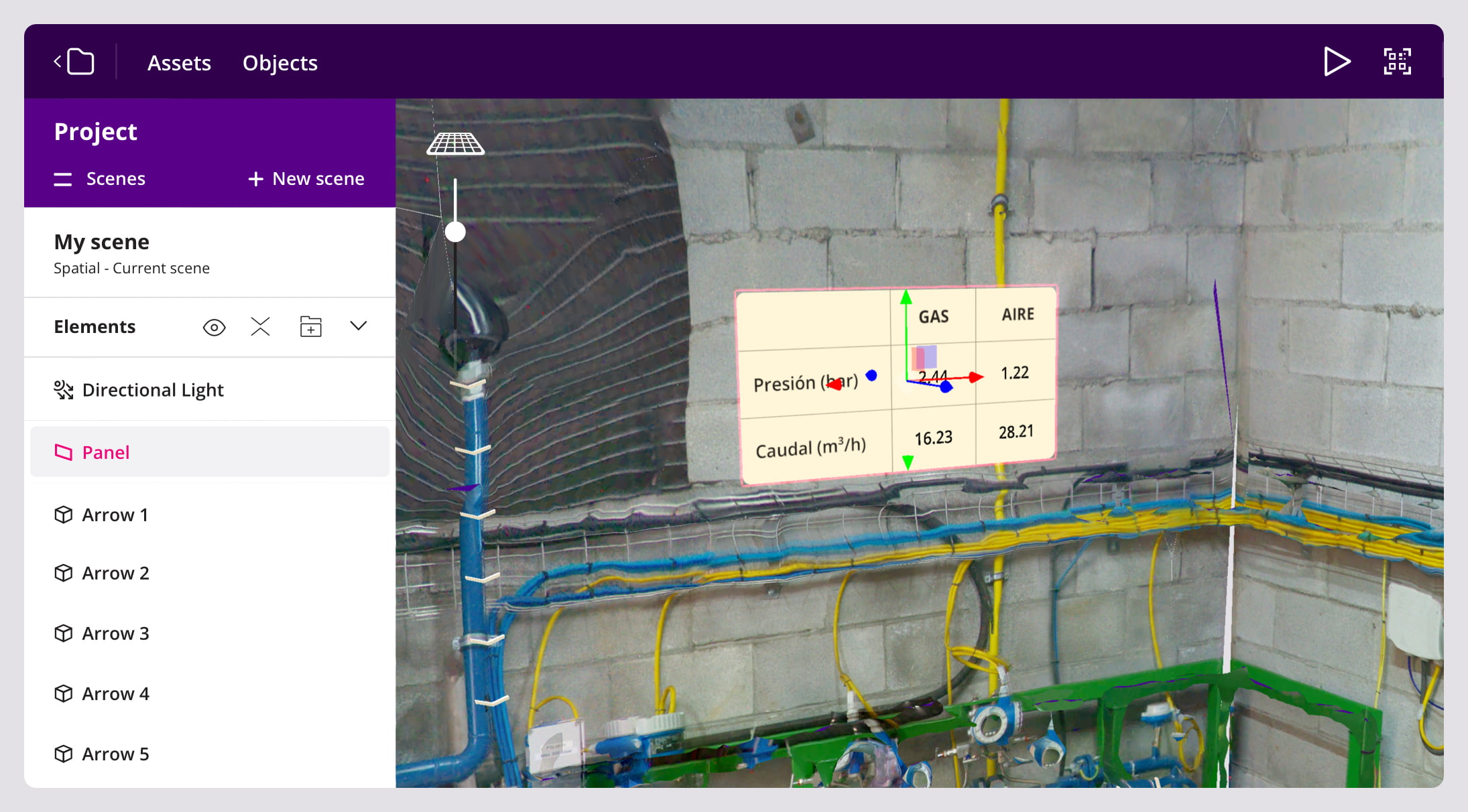Toggle Elements visibility eye icon
Viewport: 1468px width, 812px height.
coord(214,327)
